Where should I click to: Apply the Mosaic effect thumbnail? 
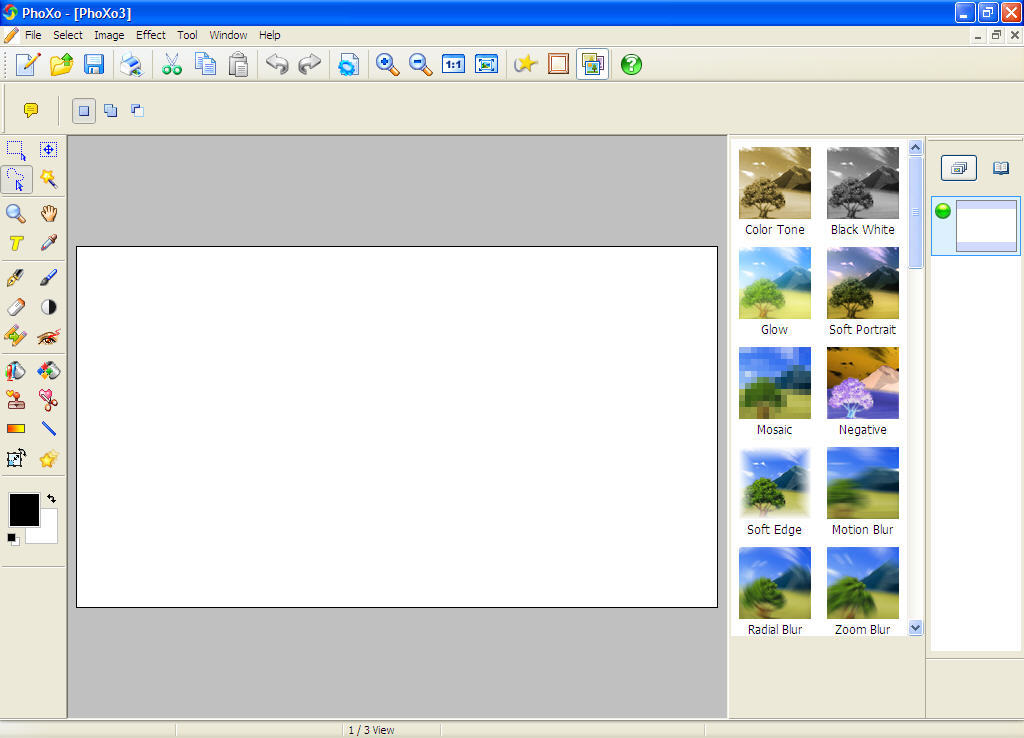(x=775, y=382)
